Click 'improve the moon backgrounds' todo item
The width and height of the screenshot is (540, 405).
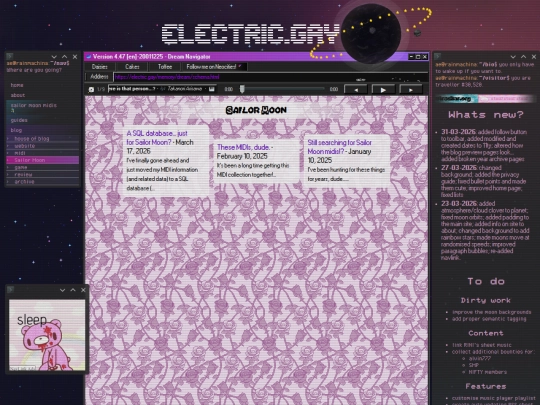click(491, 312)
